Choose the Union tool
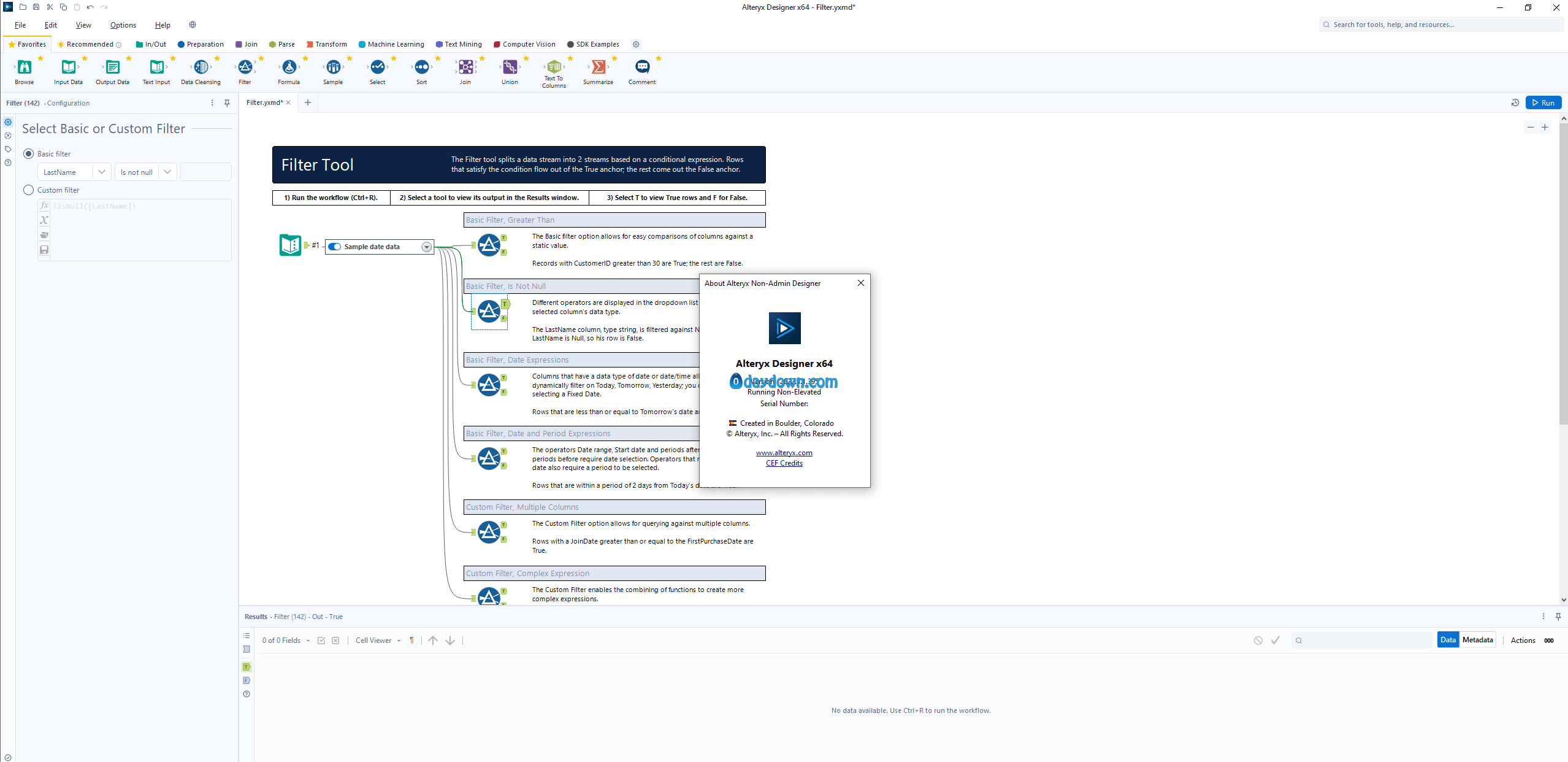 pyautogui.click(x=510, y=67)
